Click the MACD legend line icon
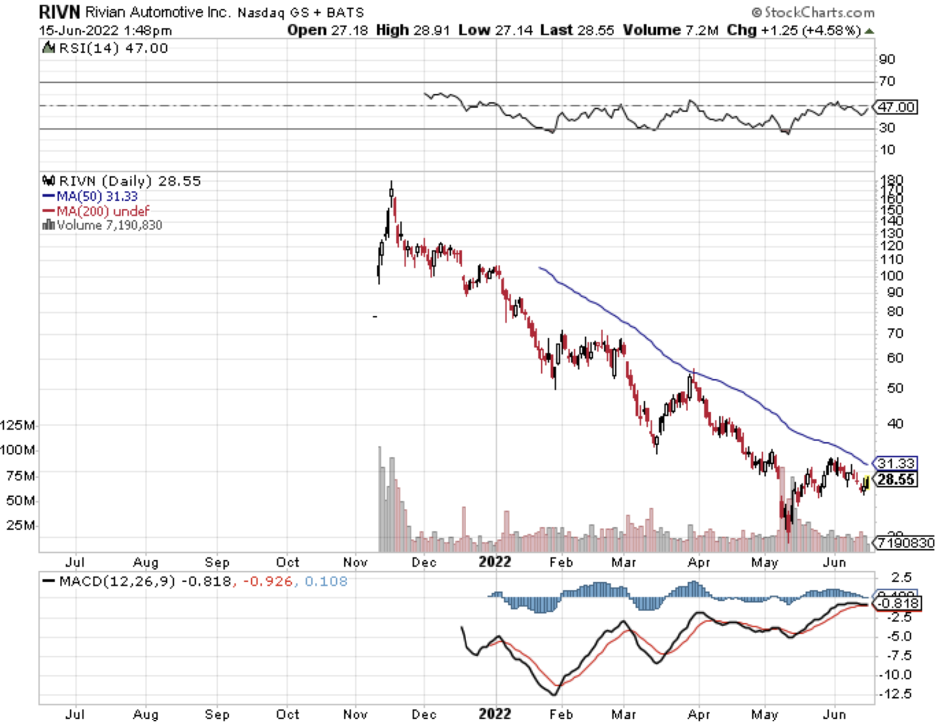 (50, 580)
